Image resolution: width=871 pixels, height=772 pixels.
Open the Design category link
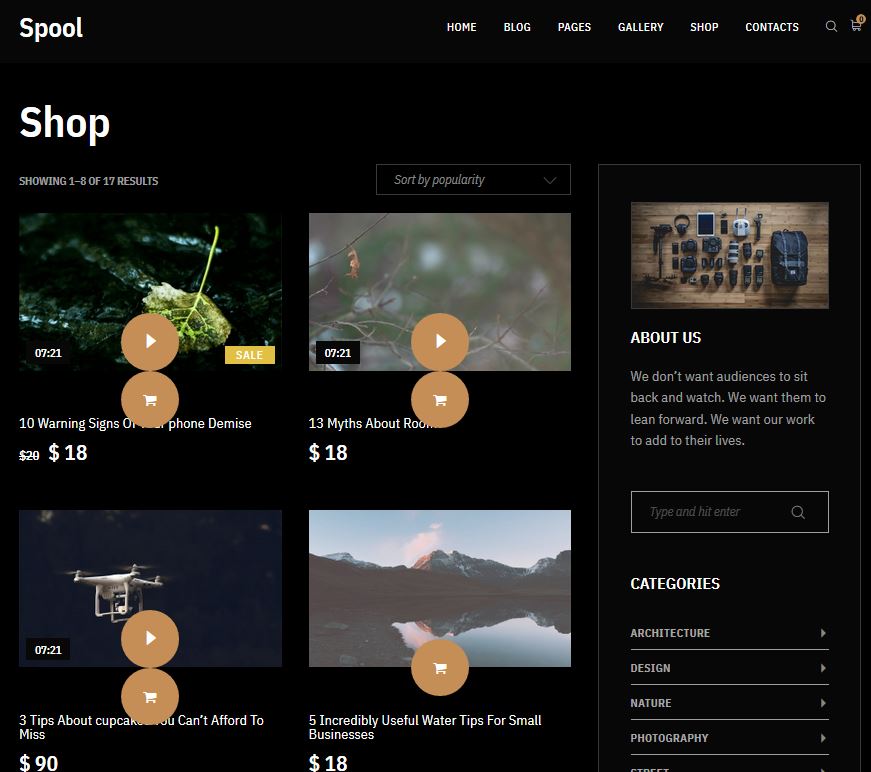650,668
